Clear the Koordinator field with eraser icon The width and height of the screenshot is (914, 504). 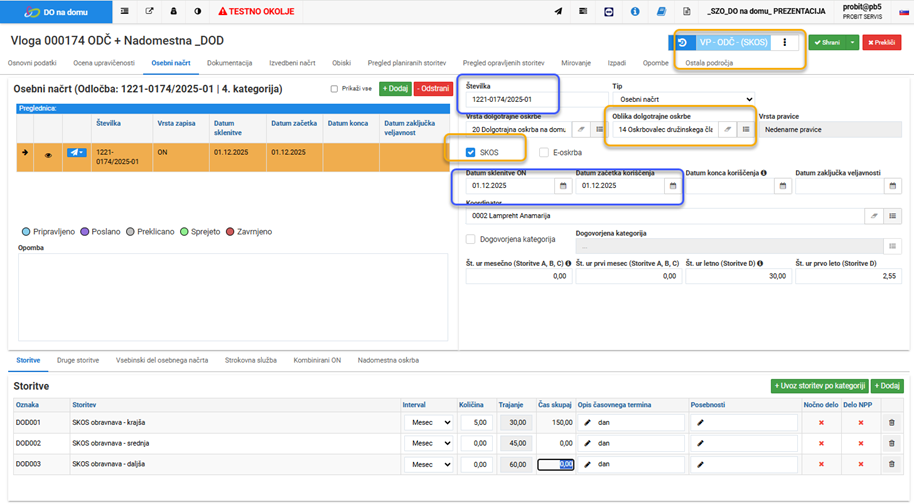coord(874,216)
